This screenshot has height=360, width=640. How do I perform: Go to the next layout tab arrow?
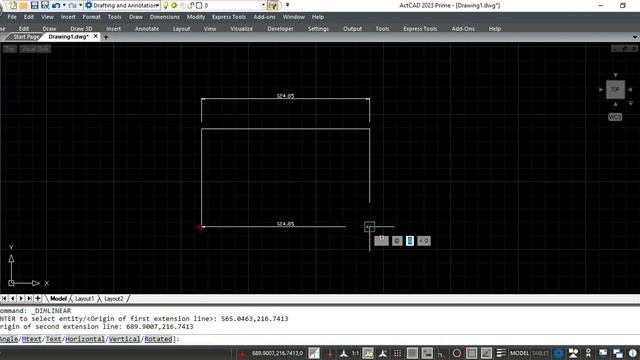pyautogui.click(x=21, y=299)
